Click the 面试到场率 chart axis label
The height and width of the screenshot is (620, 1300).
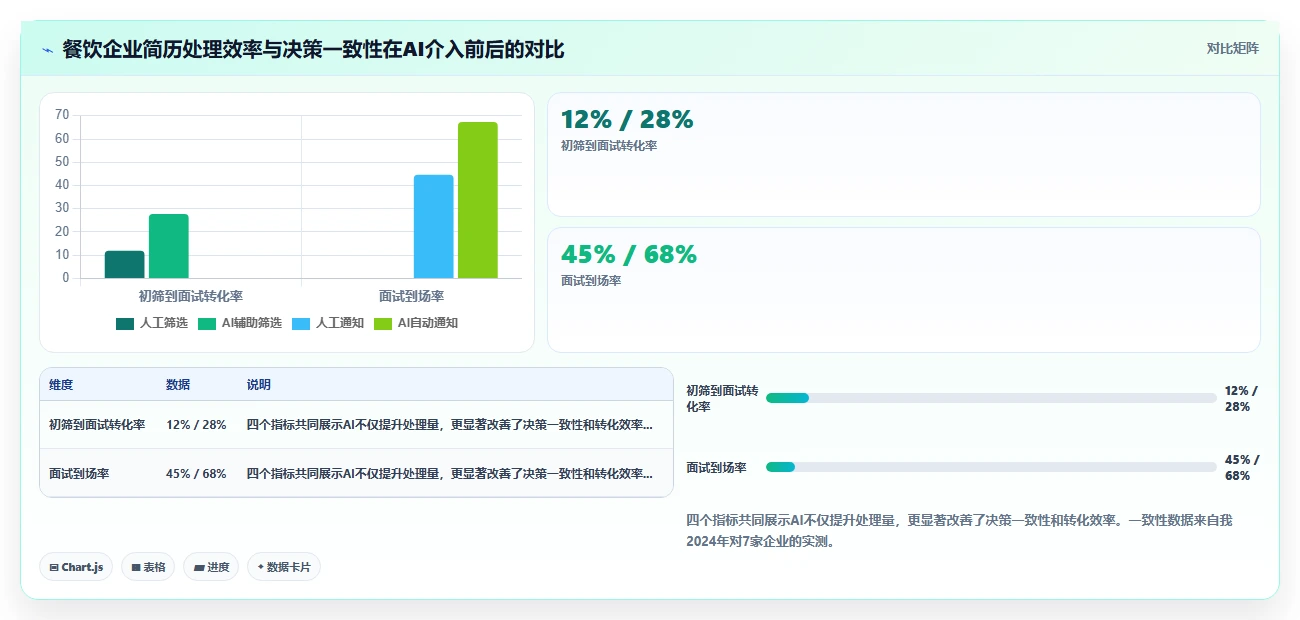412,296
